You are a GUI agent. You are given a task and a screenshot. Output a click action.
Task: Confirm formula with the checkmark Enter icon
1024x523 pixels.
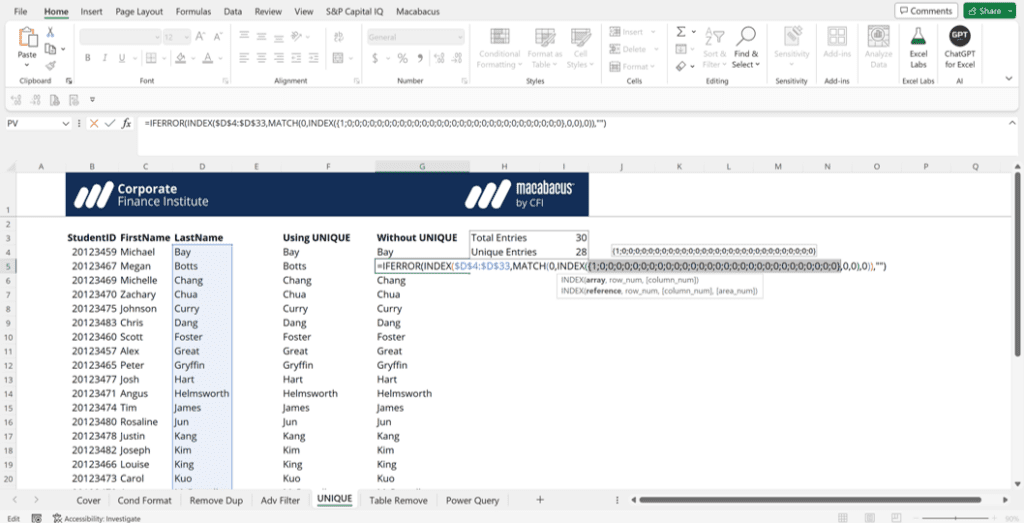(110, 123)
